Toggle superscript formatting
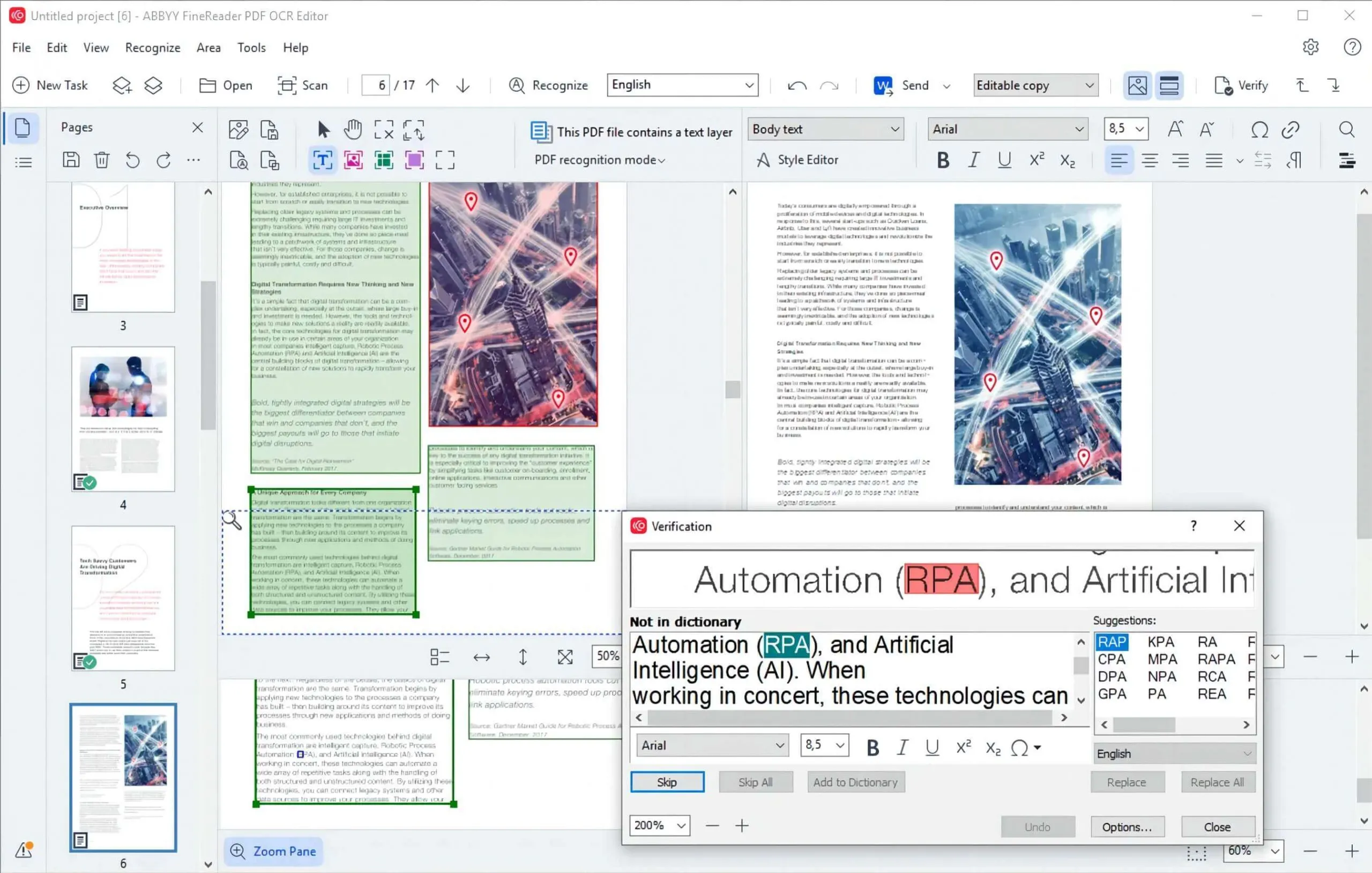Image resolution: width=1372 pixels, height=873 pixels. point(1037,160)
